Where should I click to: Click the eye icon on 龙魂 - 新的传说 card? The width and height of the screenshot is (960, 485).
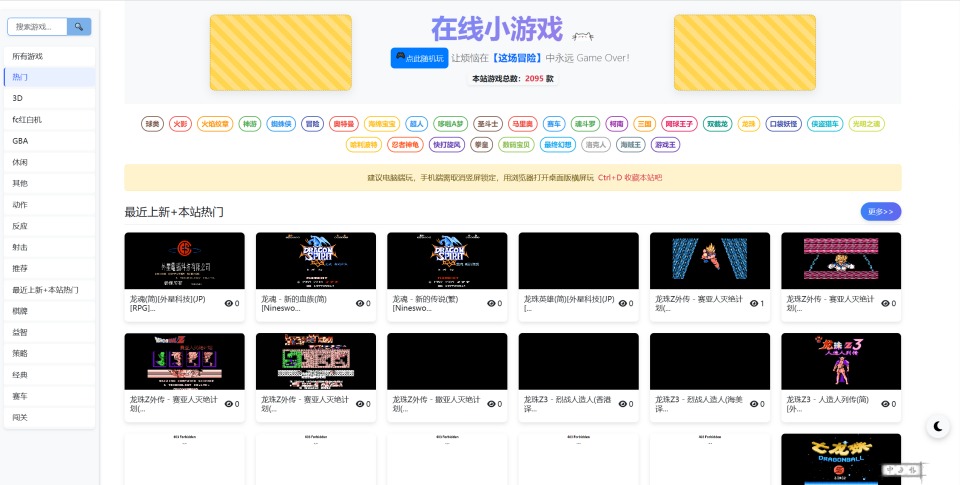(491, 303)
